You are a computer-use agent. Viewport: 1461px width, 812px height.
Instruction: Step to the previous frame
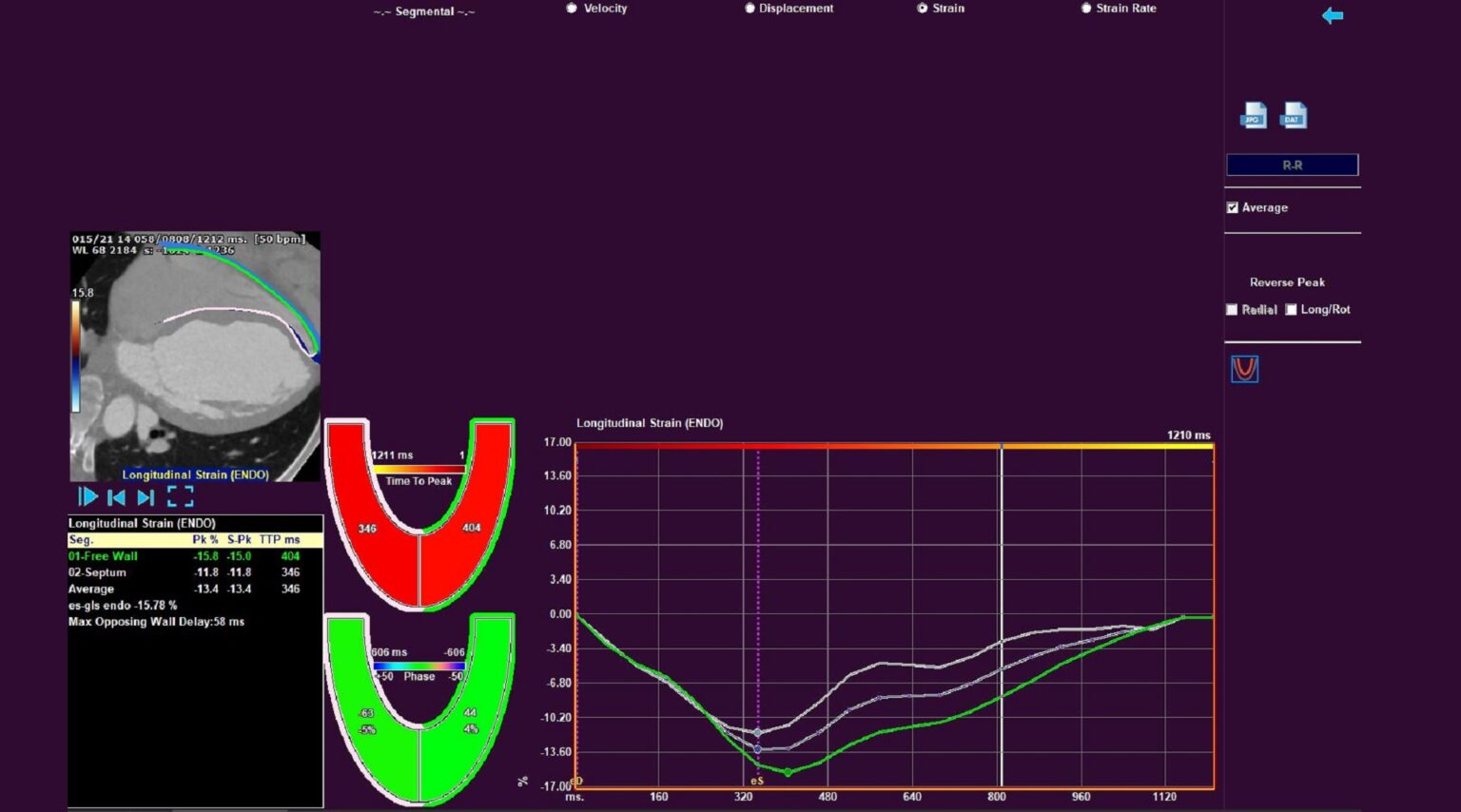[117, 496]
